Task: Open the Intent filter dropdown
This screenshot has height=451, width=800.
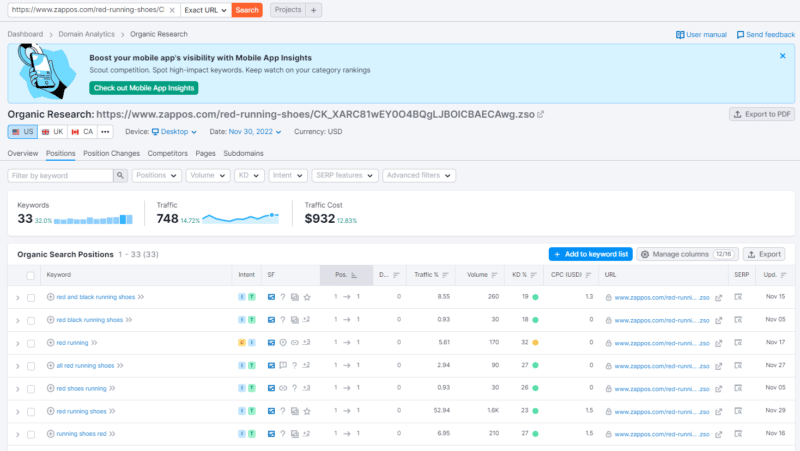Action: pos(288,176)
